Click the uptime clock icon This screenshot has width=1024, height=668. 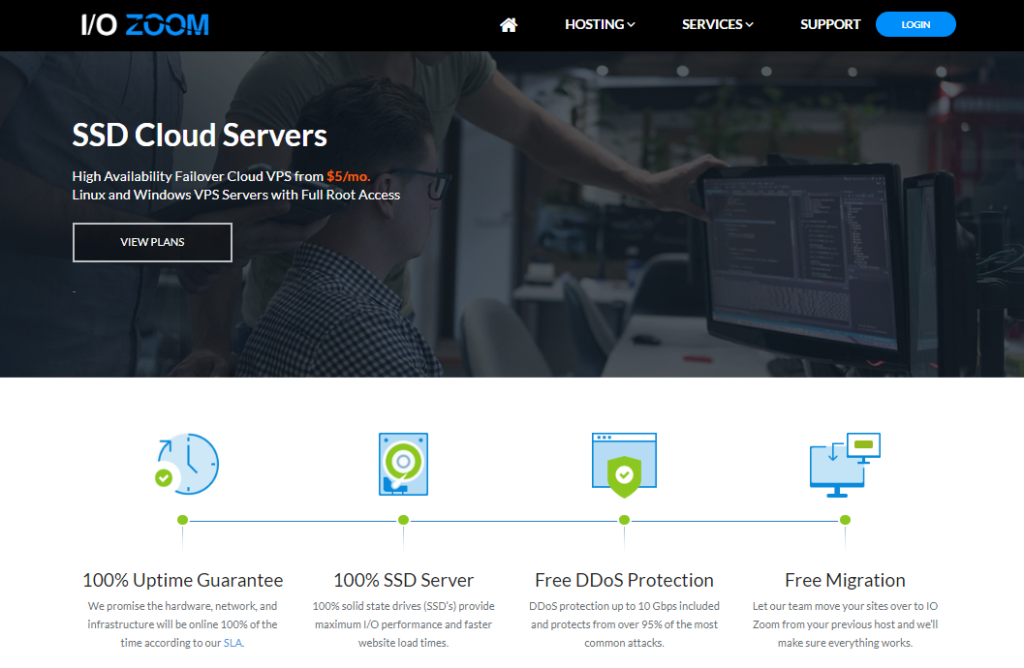186,463
